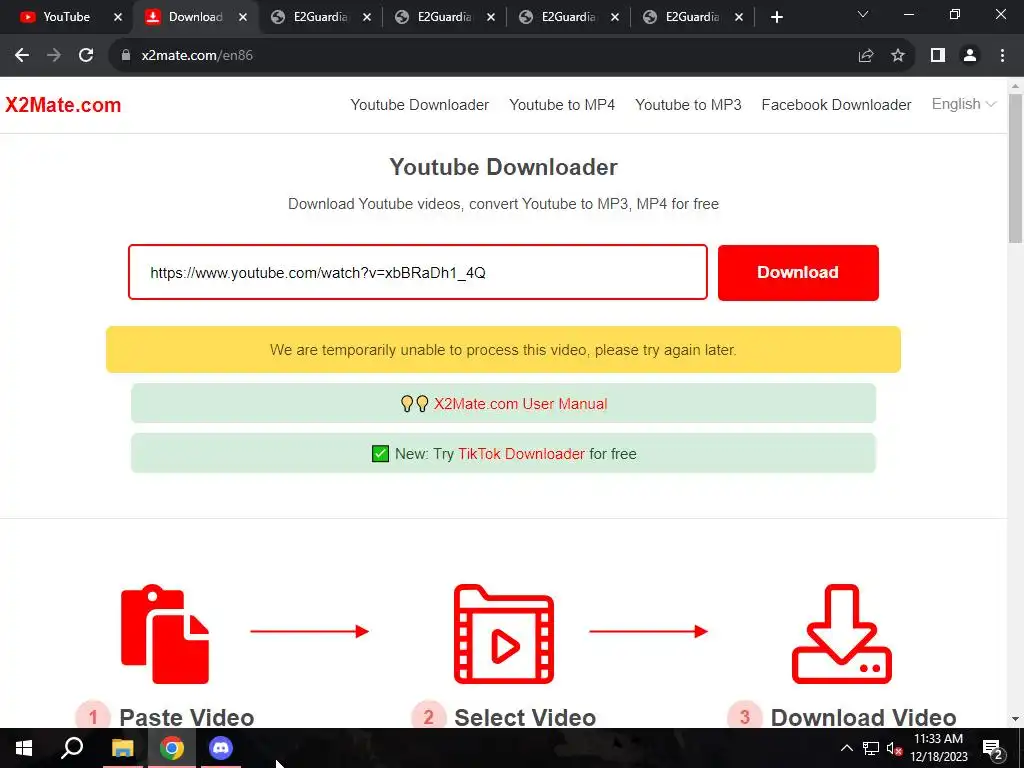1024x768 pixels.
Task: Open TikTok Downloader link
Action: (x=521, y=454)
